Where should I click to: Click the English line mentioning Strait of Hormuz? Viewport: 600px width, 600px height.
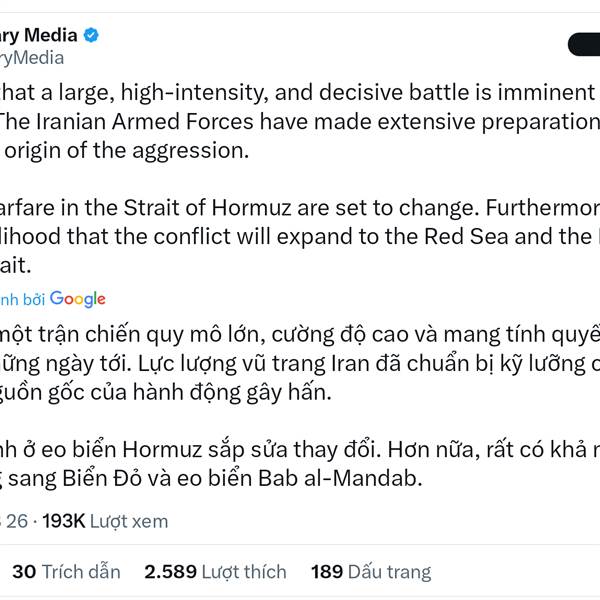[300, 210]
